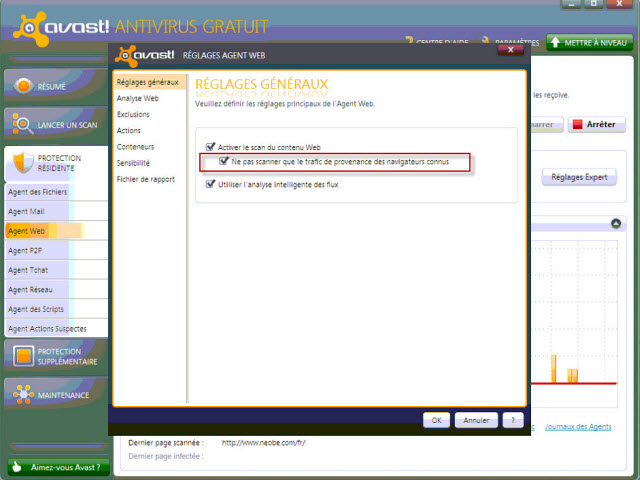This screenshot has height=480, width=640.
Task: Click the Réglages Généraux orange heading
Action: point(262,84)
